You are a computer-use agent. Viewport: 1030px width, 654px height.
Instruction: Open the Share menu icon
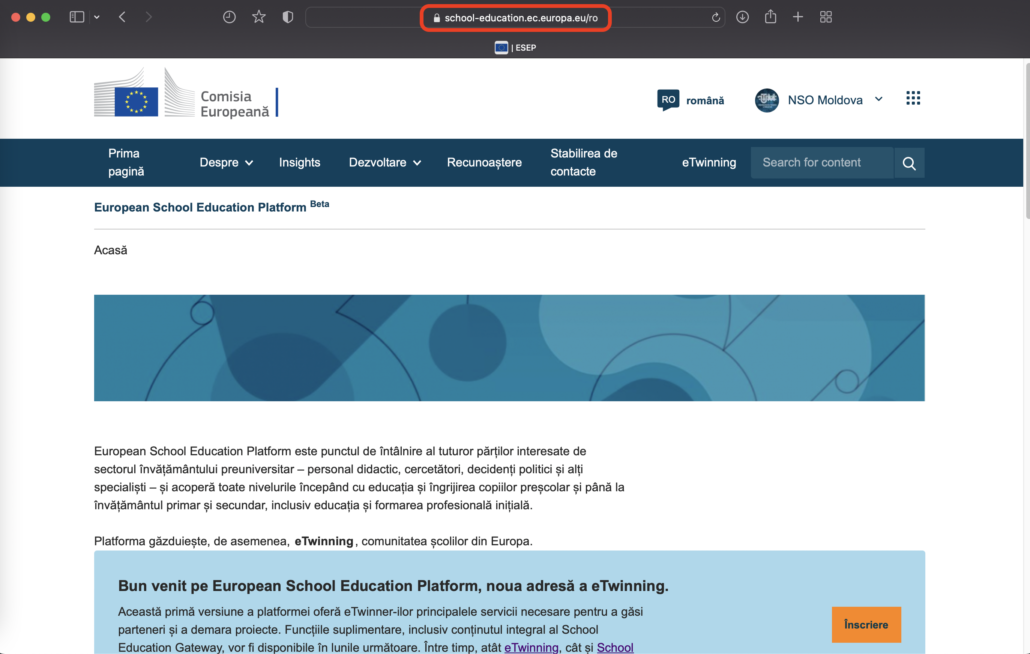[x=771, y=17]
